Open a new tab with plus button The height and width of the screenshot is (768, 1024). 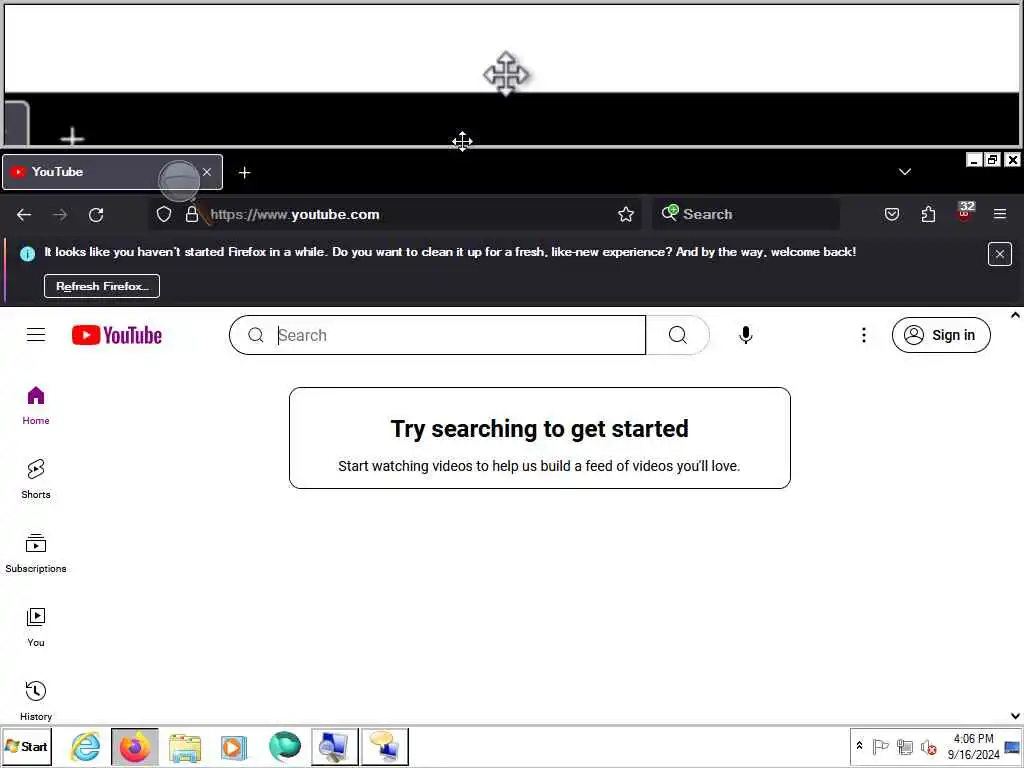tap(244, 172)
